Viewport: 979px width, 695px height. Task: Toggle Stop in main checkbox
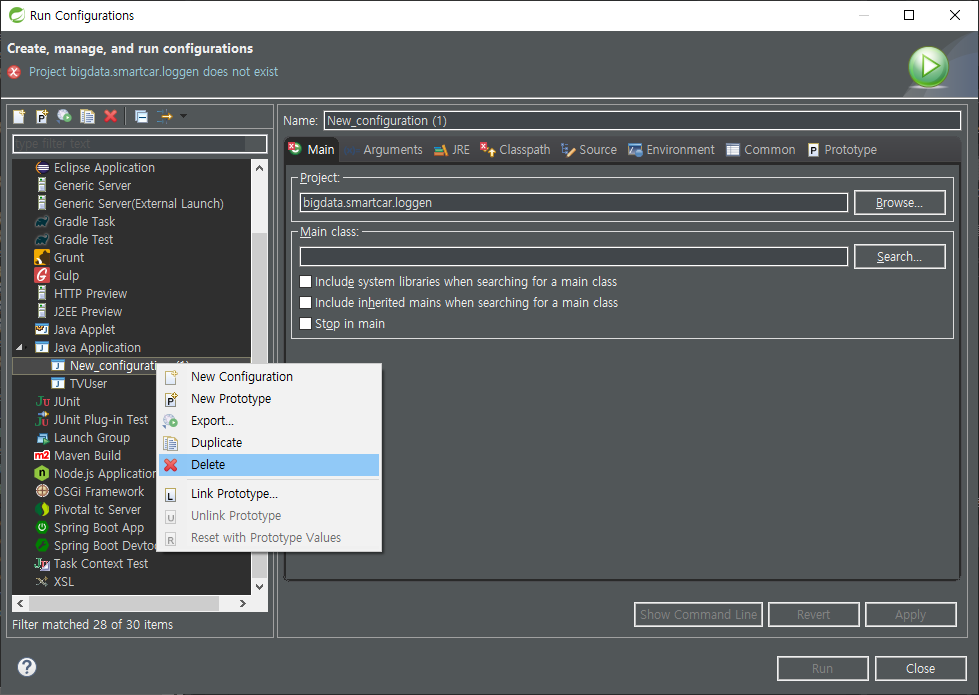tap(305, 323)
